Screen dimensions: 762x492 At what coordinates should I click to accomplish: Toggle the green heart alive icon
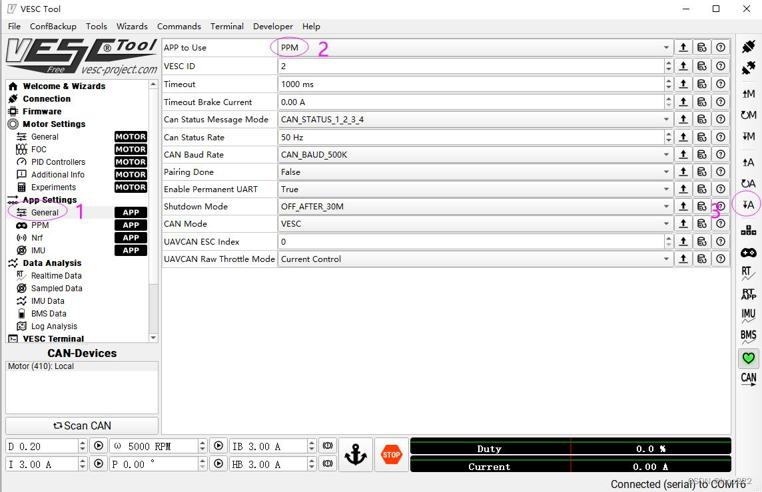pyautogui.click(x=748, y=358)
